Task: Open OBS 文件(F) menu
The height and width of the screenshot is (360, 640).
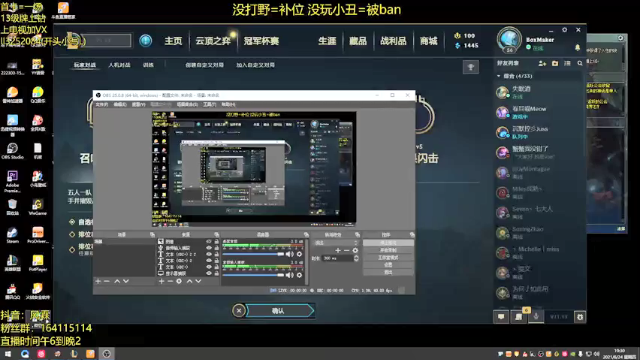Action: [x=102, y=104]
